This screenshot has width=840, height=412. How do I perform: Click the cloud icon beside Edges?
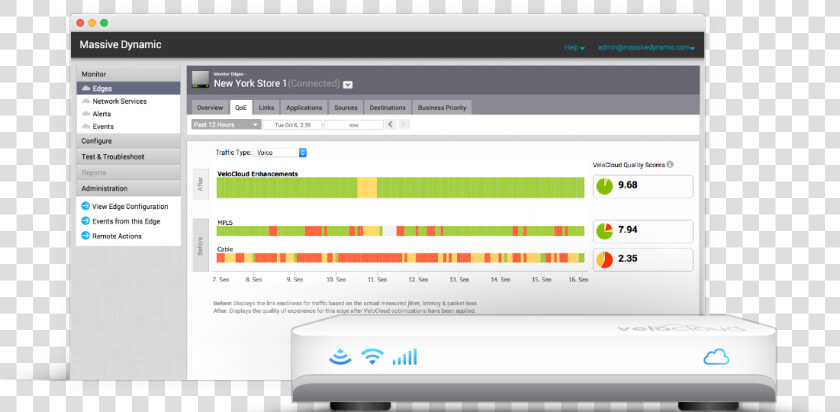(86, 88)
